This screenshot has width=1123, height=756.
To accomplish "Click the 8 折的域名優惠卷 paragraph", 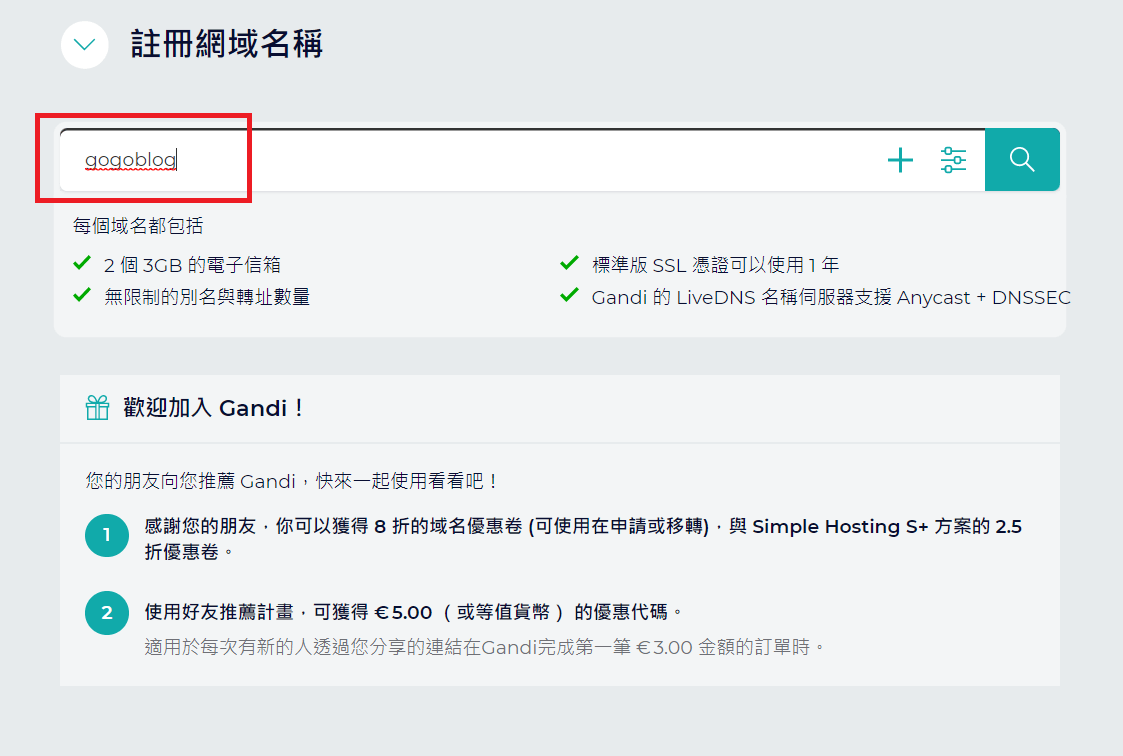I will [x=583, y=538].
